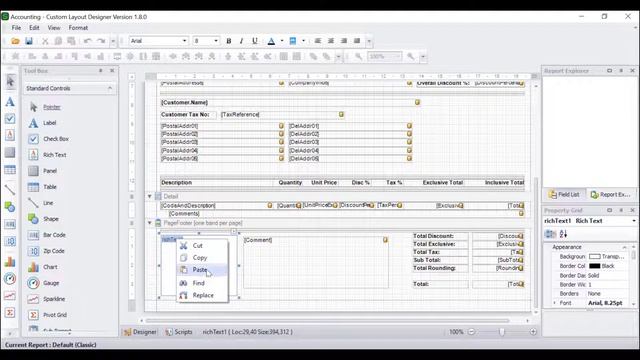Sort properties alphabetically in Property Grid
The width and height of the screenshot is (640, 360).
click(x=563, y=234)
